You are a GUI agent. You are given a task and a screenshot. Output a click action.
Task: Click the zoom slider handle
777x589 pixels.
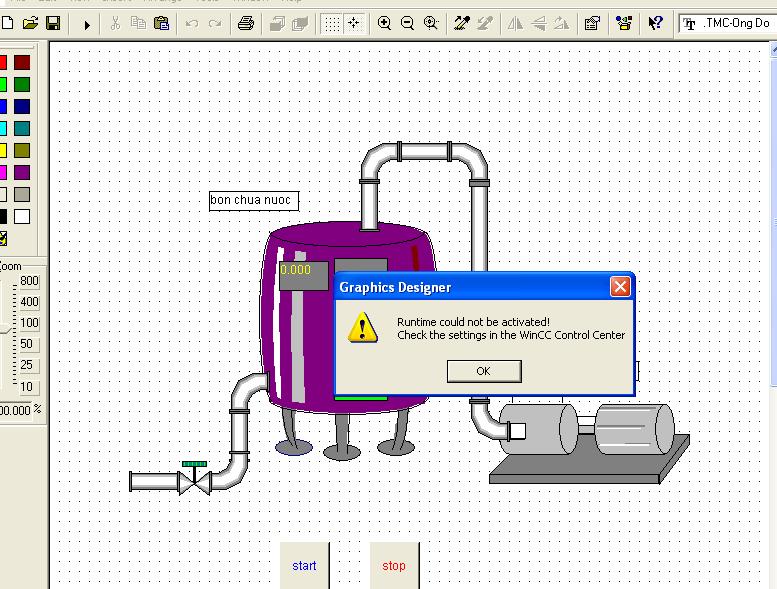coord(4,330)
